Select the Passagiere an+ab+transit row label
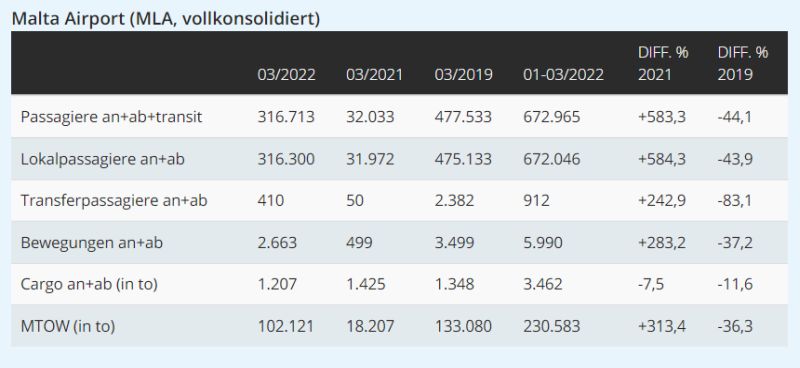Screen dimensions: 800x368 [112, 117]
